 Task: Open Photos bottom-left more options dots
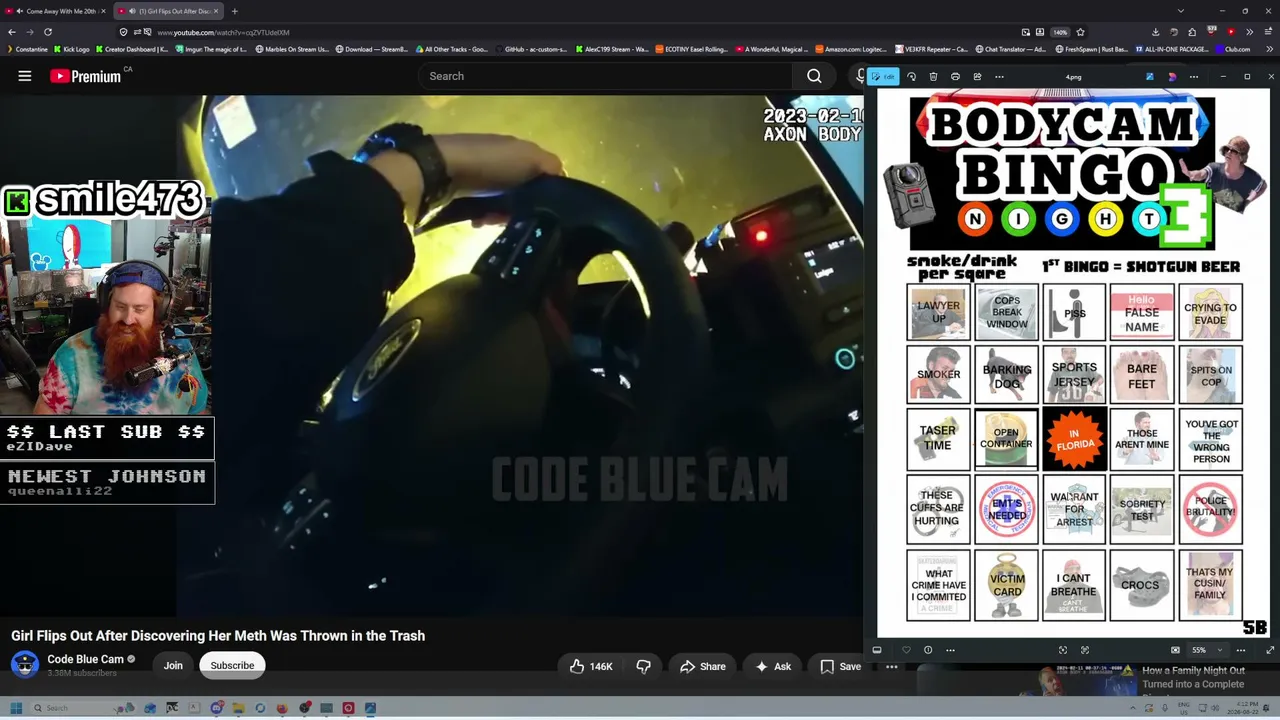[x=950, y=650]
